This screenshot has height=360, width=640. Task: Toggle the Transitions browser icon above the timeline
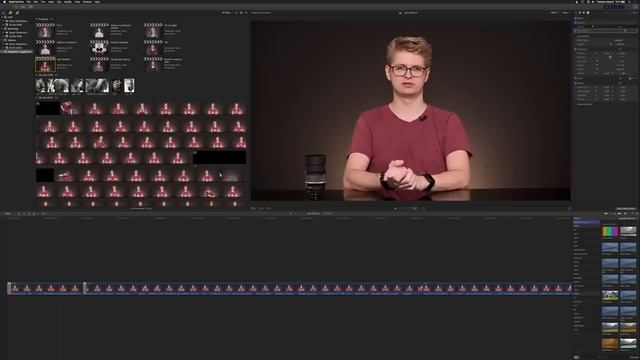tap(637, 213)
